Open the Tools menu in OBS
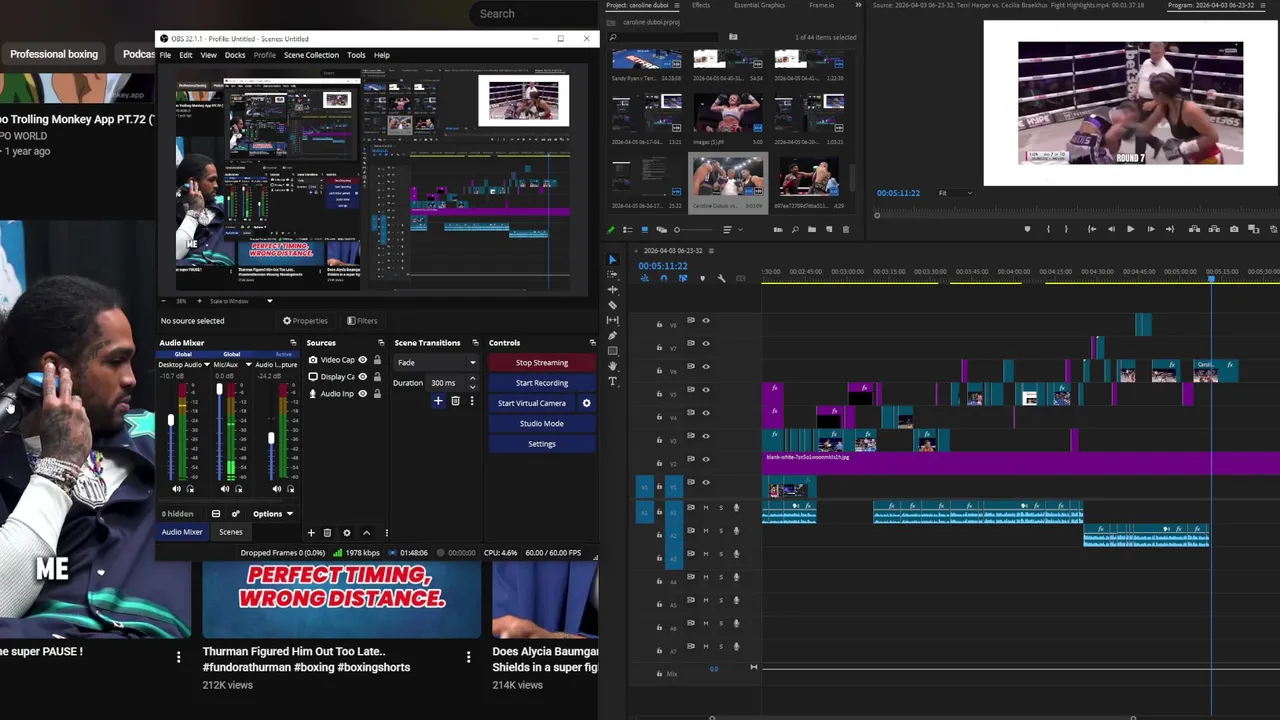 (x=356, y=55)
